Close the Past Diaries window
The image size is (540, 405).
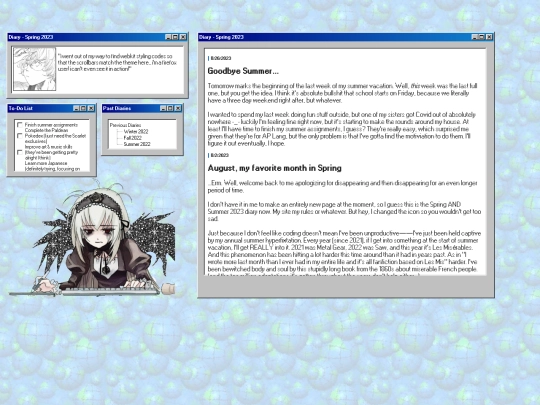coord(178,108)
